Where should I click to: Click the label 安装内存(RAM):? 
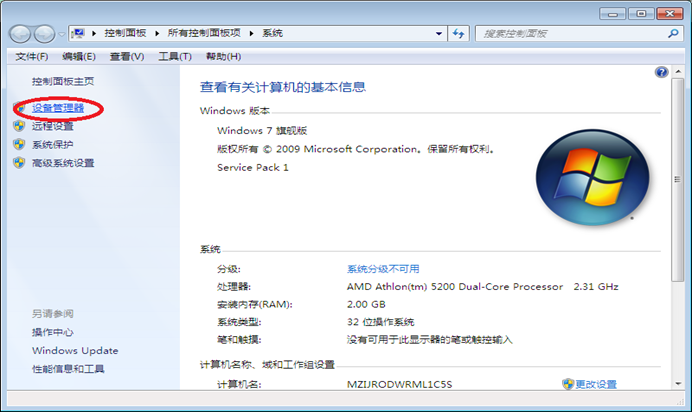(255, 304)
